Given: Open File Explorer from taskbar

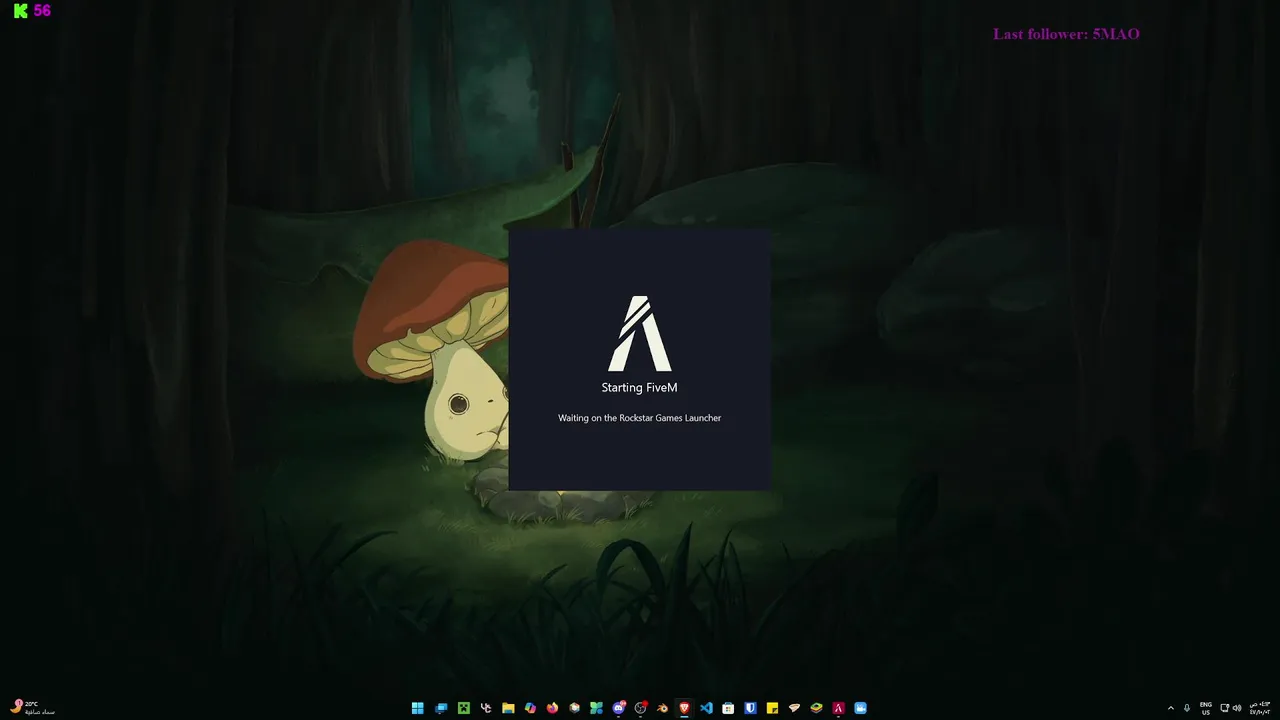Looking at the screenshot, I should click(508, 708).
